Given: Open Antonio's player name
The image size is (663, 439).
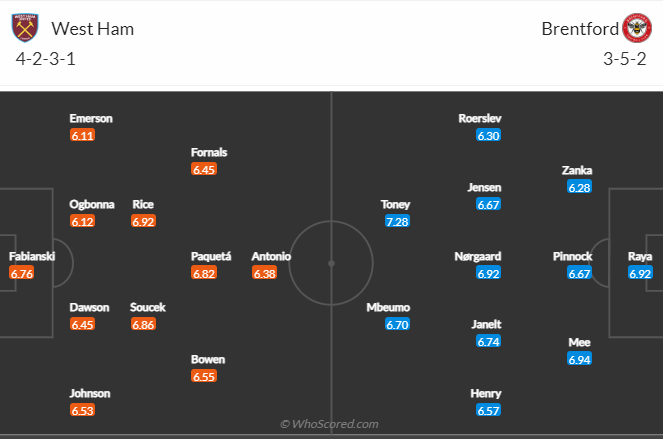Looking at the screenshot, I should point(271,256).
